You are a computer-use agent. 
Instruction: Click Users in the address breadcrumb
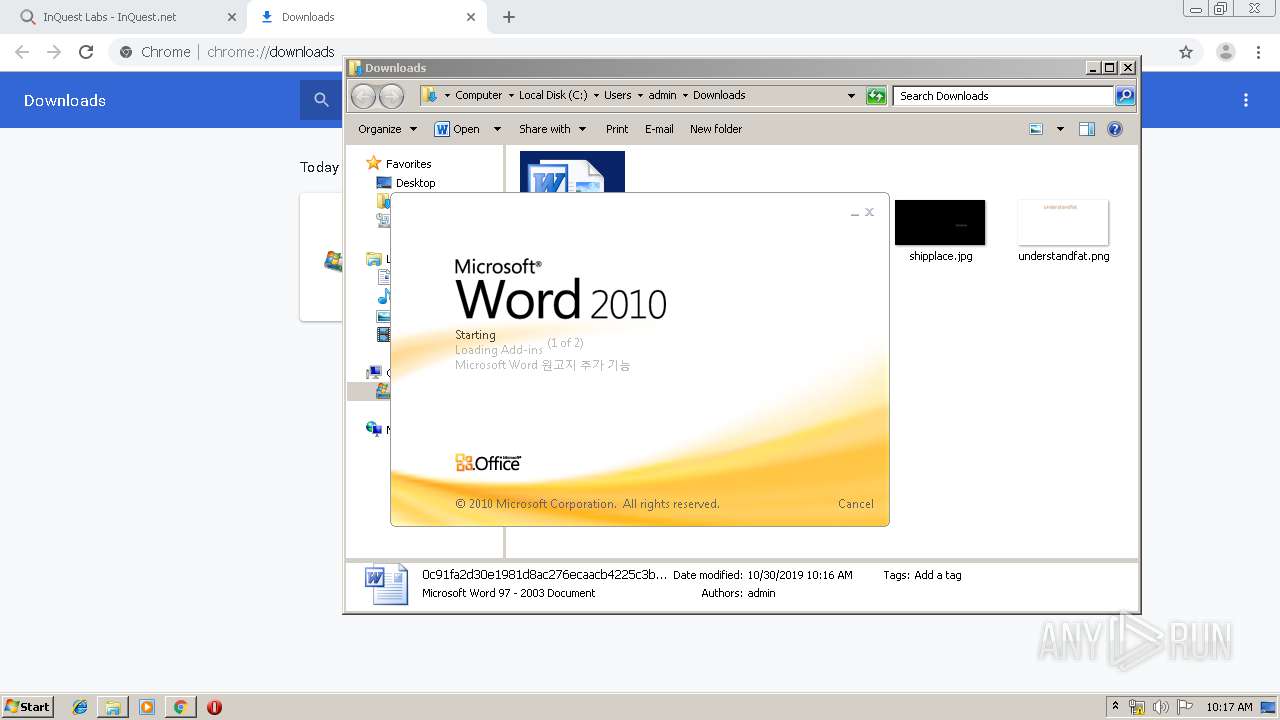coord(617,96)
